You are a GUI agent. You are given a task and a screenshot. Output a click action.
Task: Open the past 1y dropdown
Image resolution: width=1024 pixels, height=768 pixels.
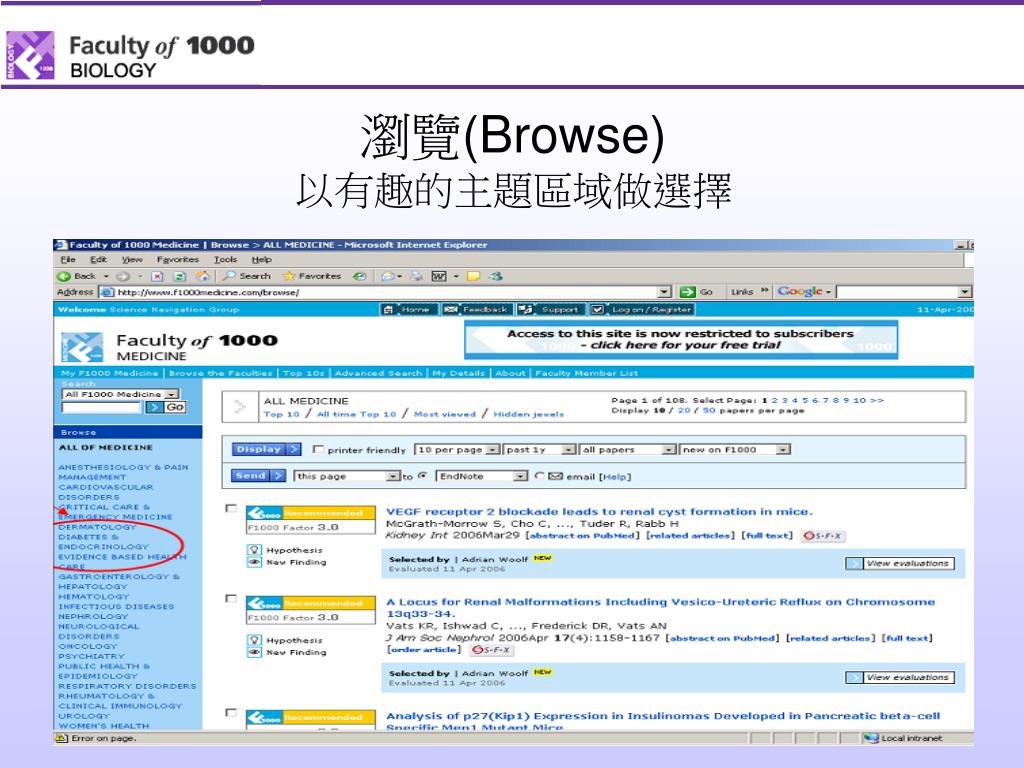(540, 449)
